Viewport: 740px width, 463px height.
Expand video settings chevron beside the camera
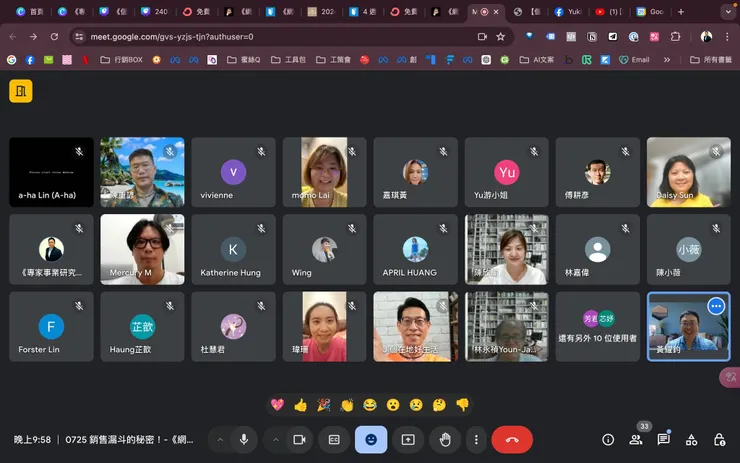click(276, 439)
